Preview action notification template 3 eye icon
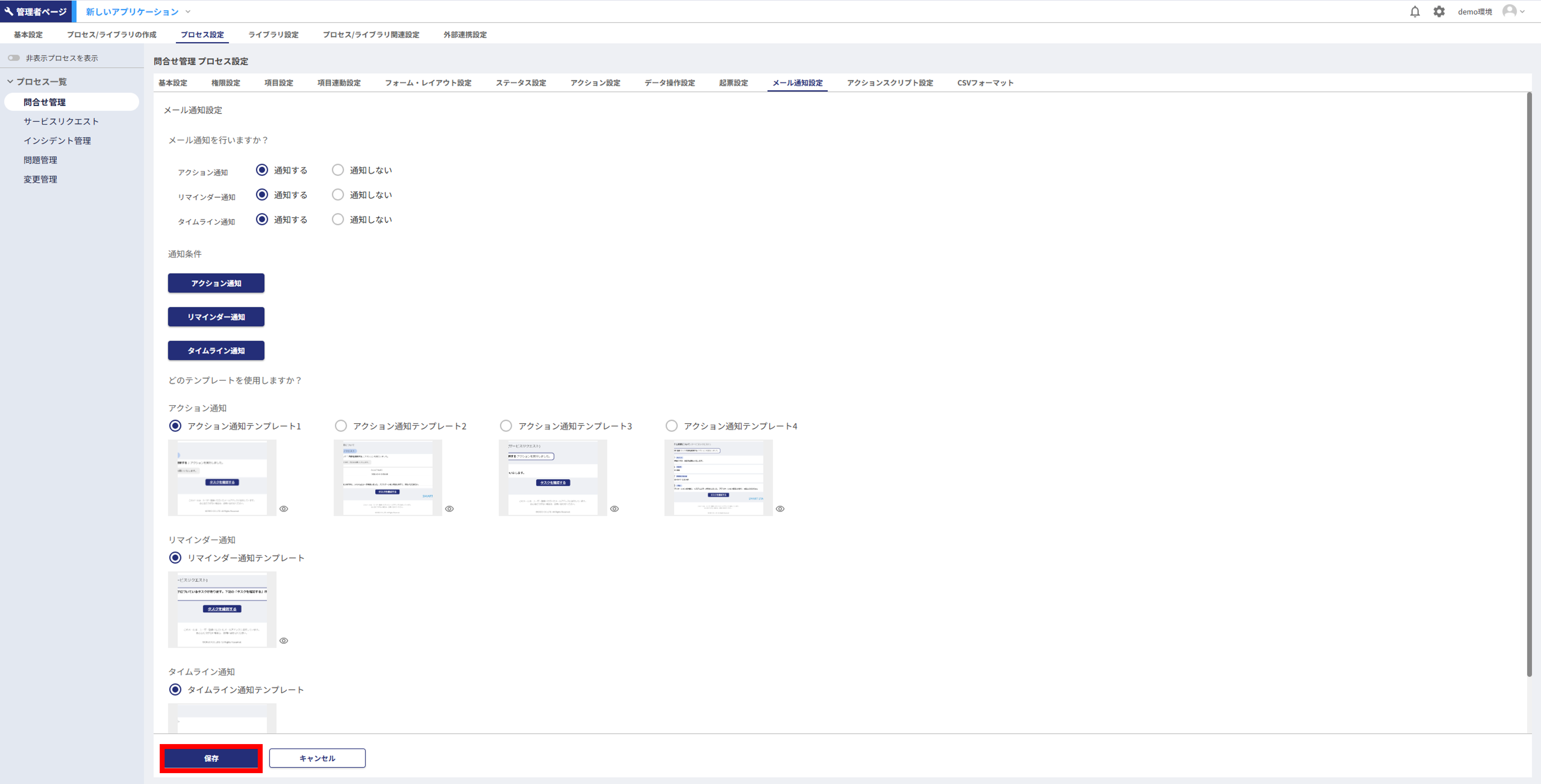The image size is (1541, 784). pos(614,509)
